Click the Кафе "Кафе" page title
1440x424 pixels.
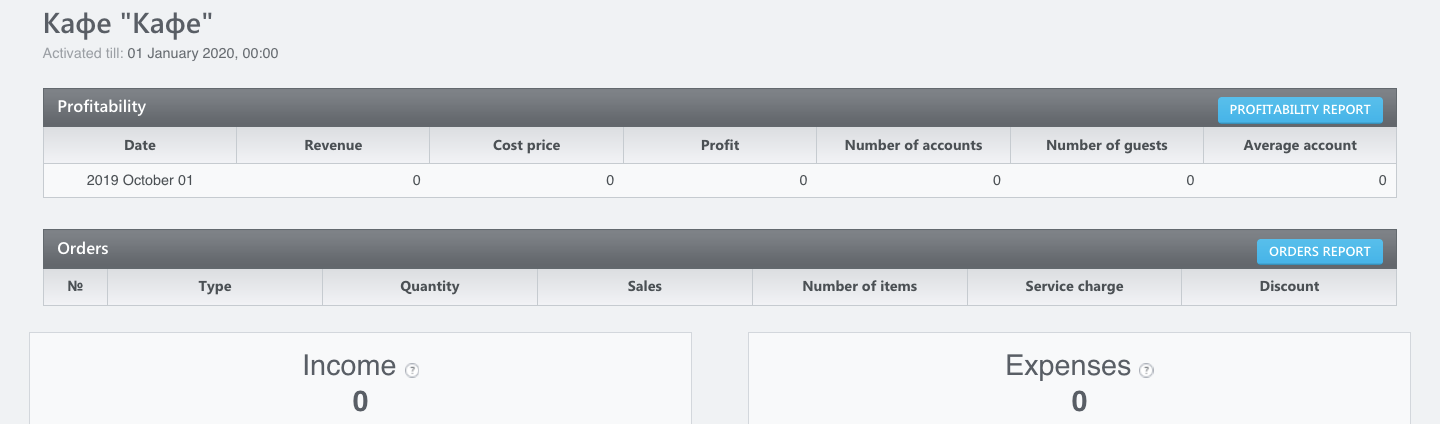click(x=128, y=23)
